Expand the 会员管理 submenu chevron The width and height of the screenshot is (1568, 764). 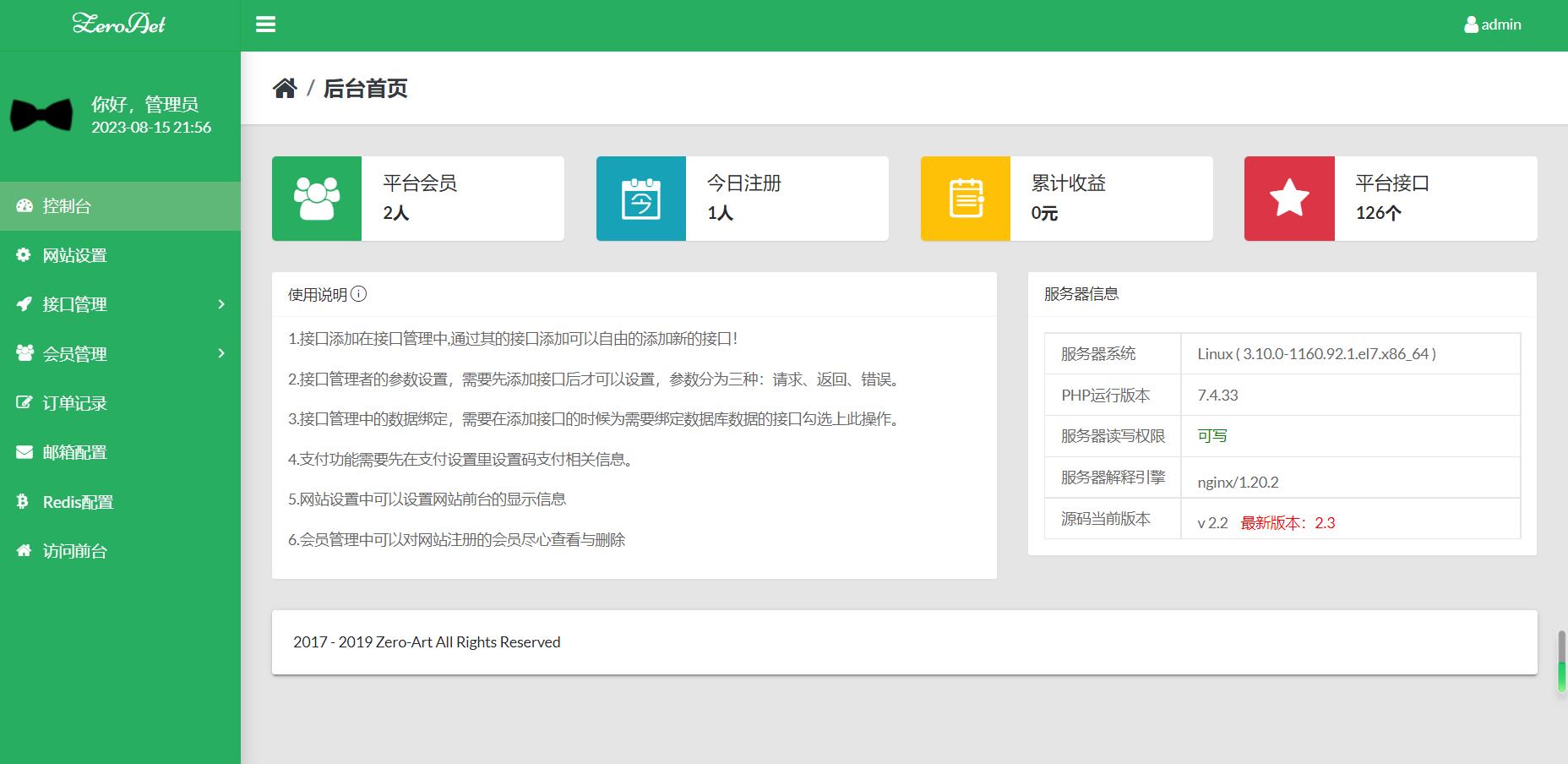[x=221, y=353]
